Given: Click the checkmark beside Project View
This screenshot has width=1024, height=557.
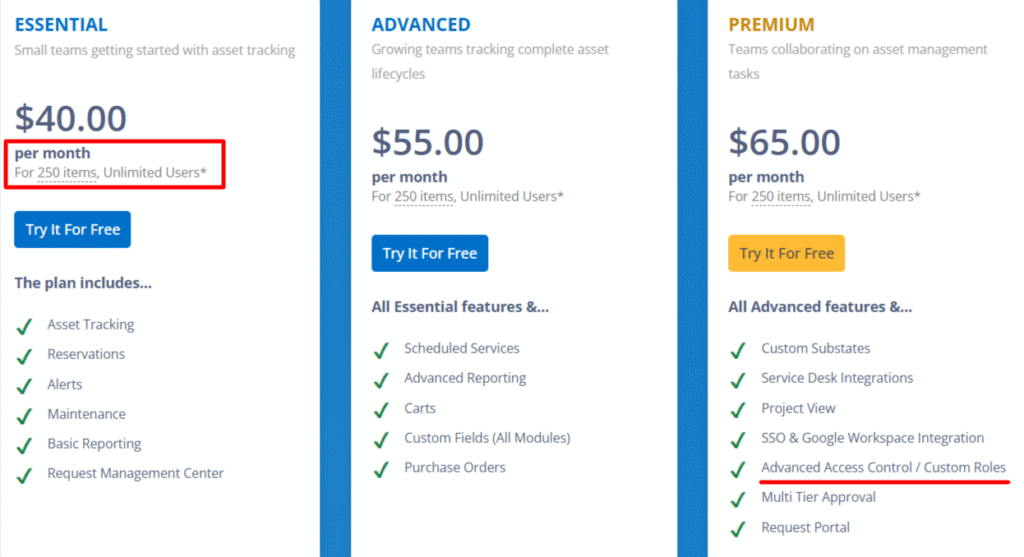Looking at the screenshot, I should pos(738,409).
